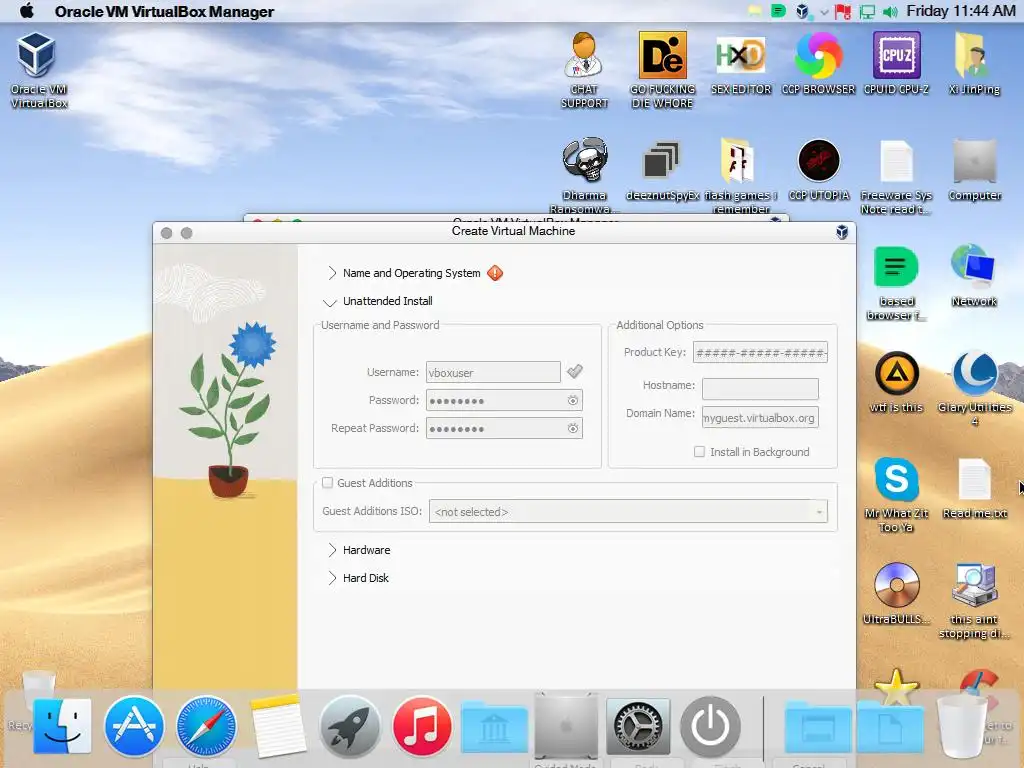Click the Finder icon in dock
Screen dimensions: 1024x768
[62, 726]
